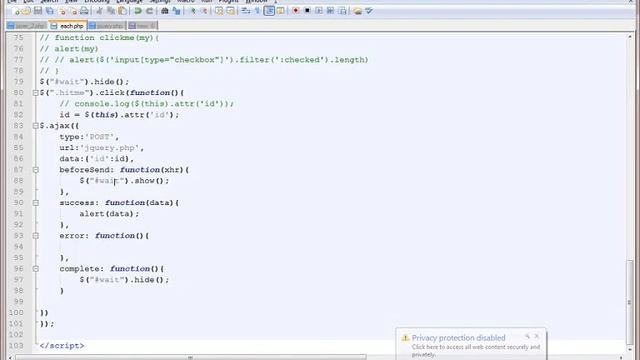
Task: Click the "data:{'id':id}," text
Action: (96, 159)
